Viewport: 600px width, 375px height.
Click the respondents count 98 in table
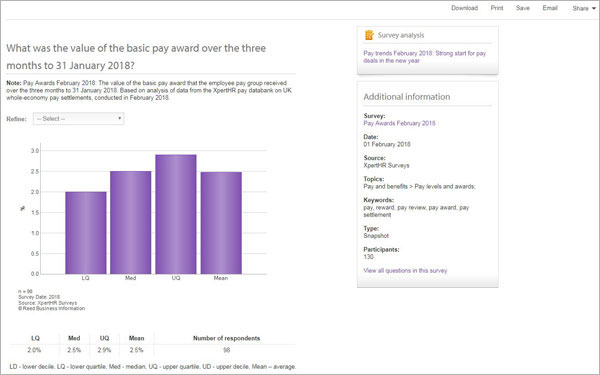point(227,350)
